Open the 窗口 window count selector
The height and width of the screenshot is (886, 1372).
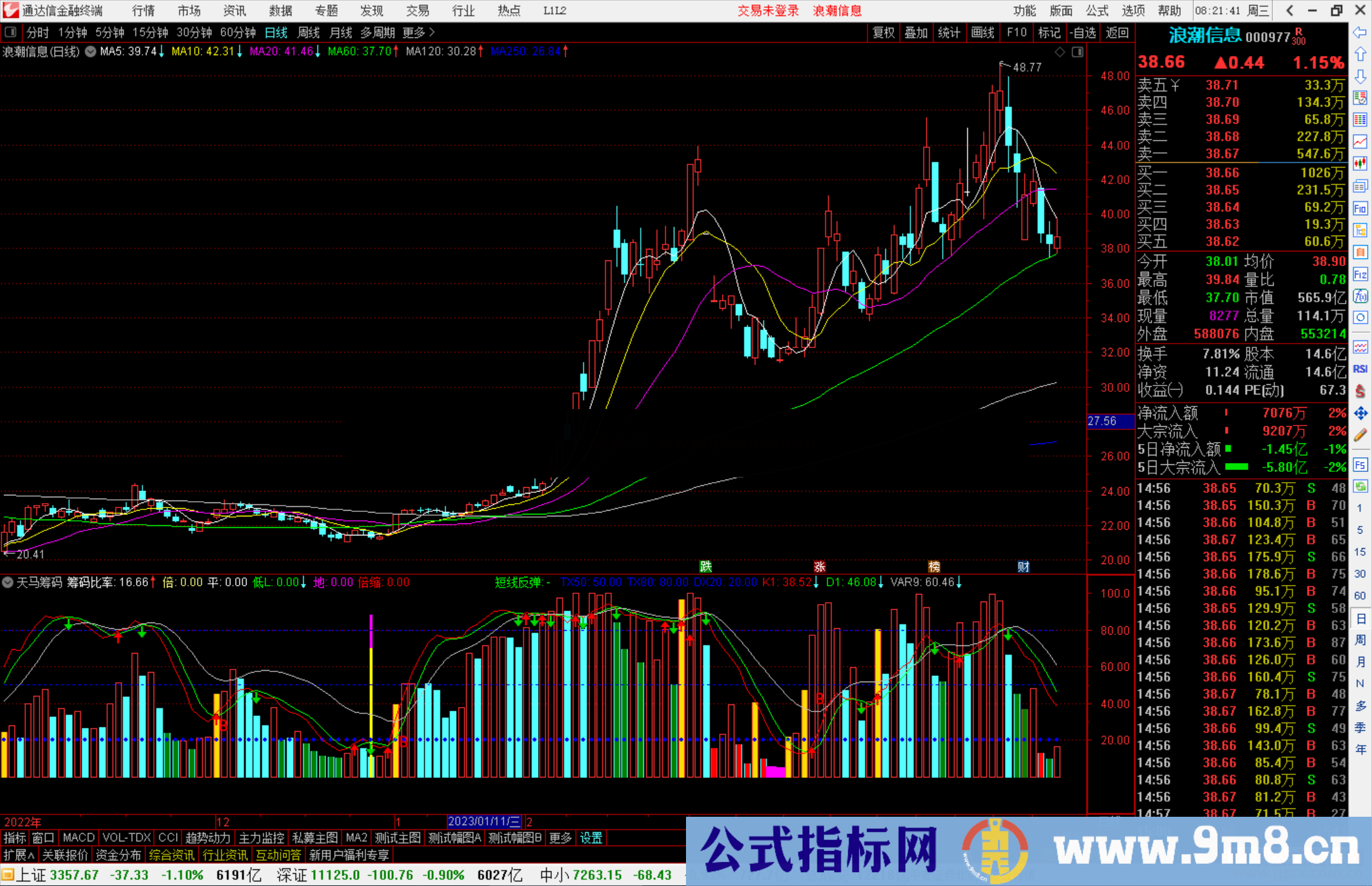pyautogui.click(x=43, y=838)
